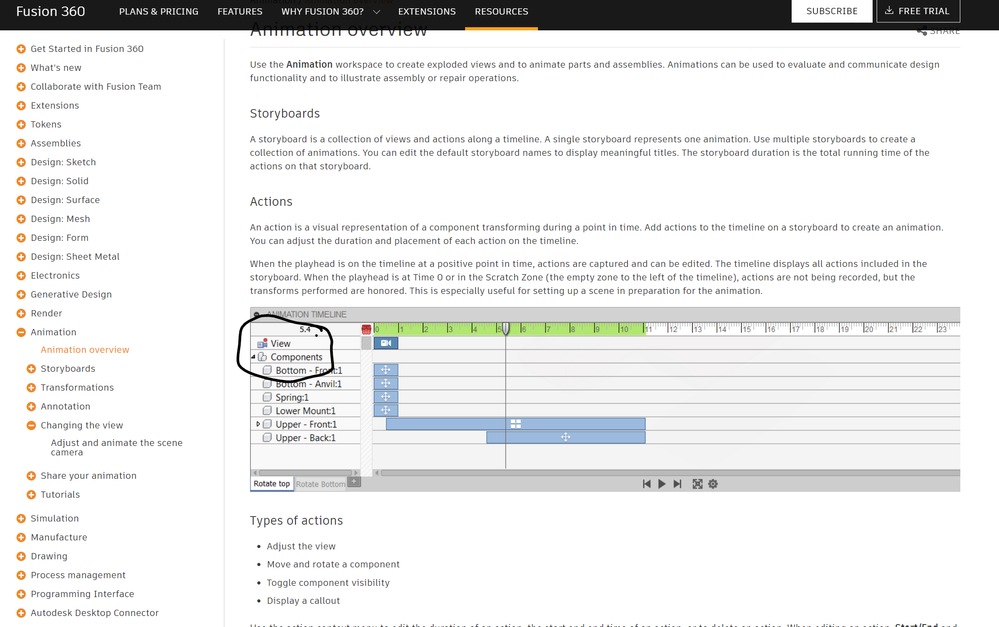999x627 pixels.
Task: Expand the Transformations subsection
Action: point(31,387)
